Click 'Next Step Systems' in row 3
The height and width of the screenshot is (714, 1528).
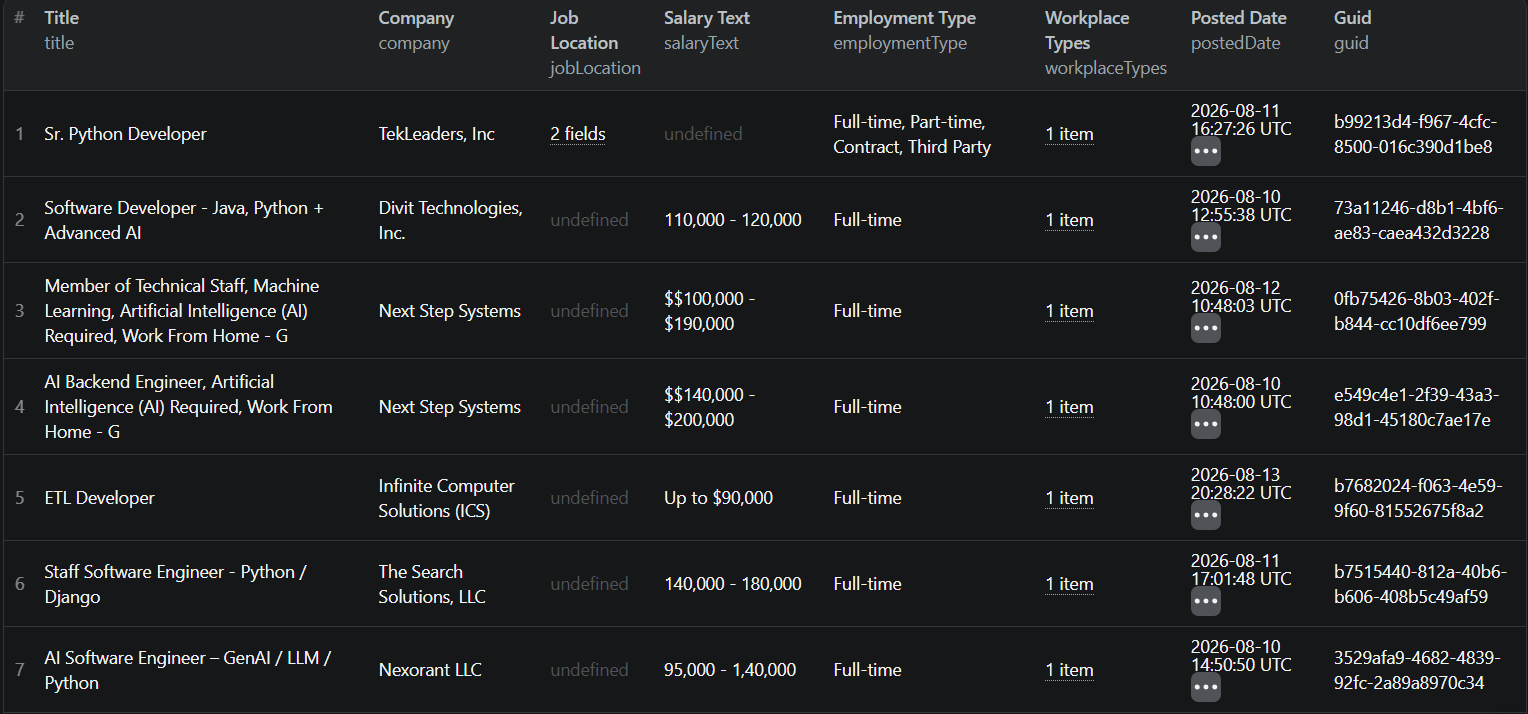click(449, 311)
